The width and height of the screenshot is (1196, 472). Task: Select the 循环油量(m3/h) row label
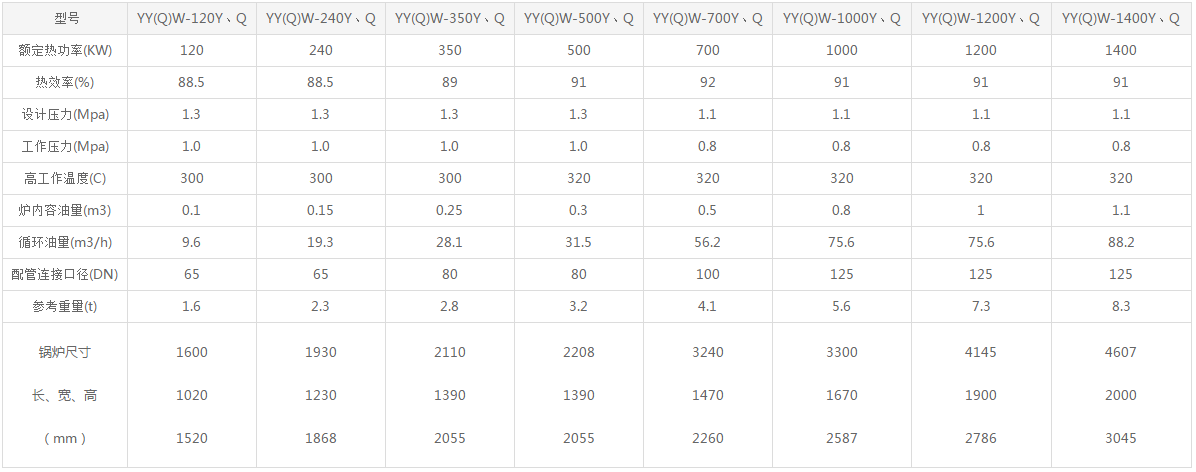point(65,242)
